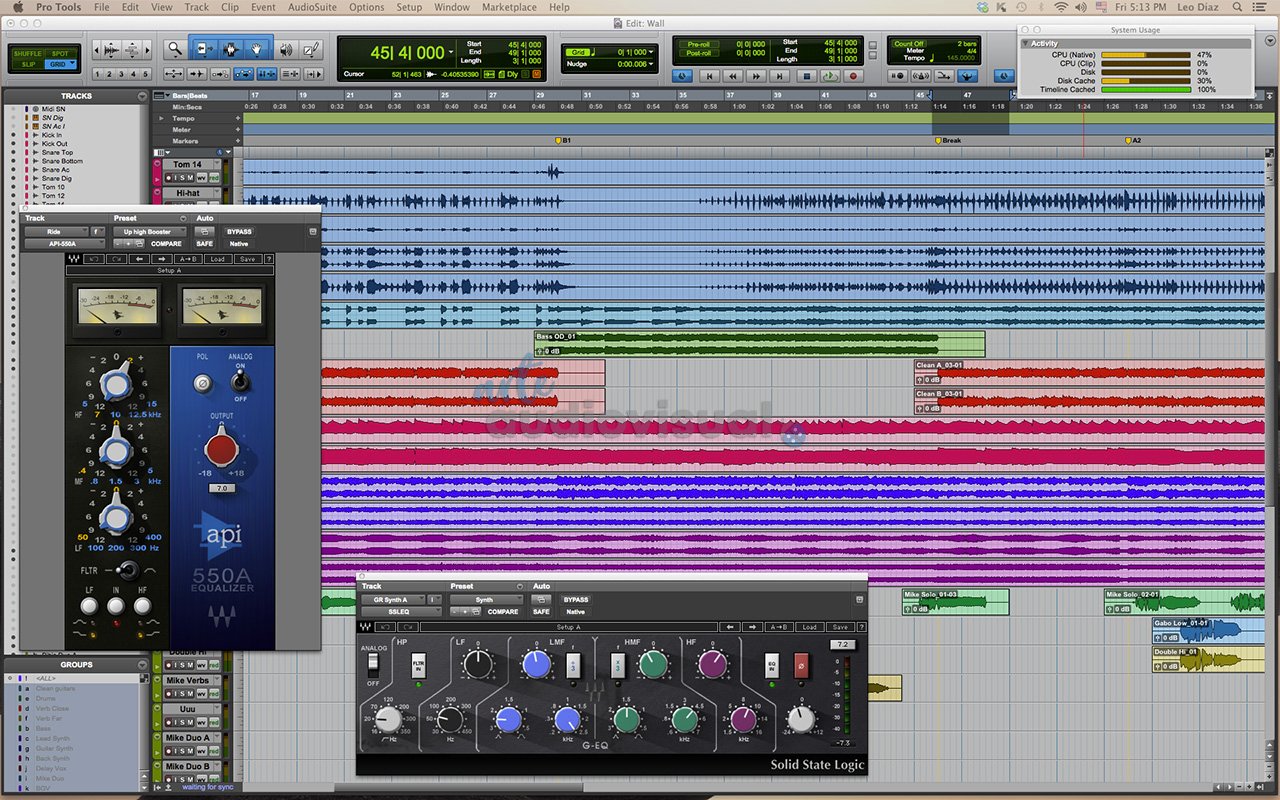Open the API-550A plugin selector dropdown
Screen dimensions: 1280x800
click(x=64, y=244)
